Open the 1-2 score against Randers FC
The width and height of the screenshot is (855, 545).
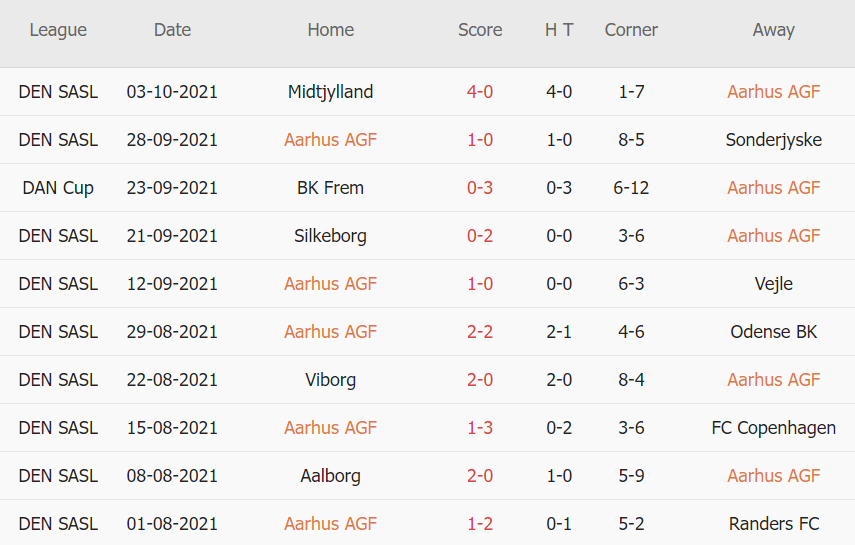click(480, 524)
